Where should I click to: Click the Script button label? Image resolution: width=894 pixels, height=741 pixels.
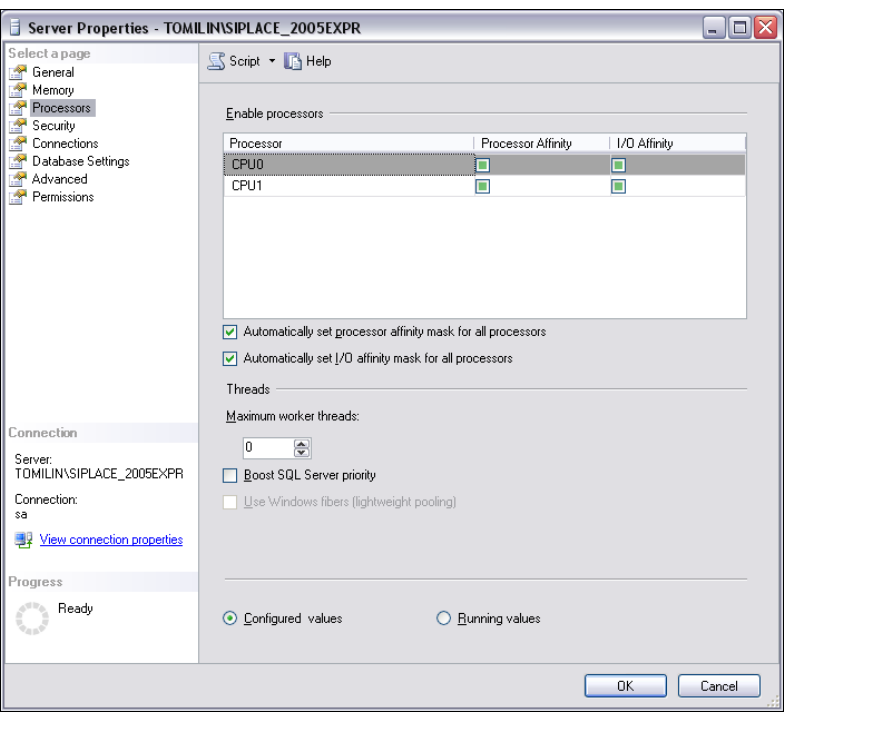244,61
